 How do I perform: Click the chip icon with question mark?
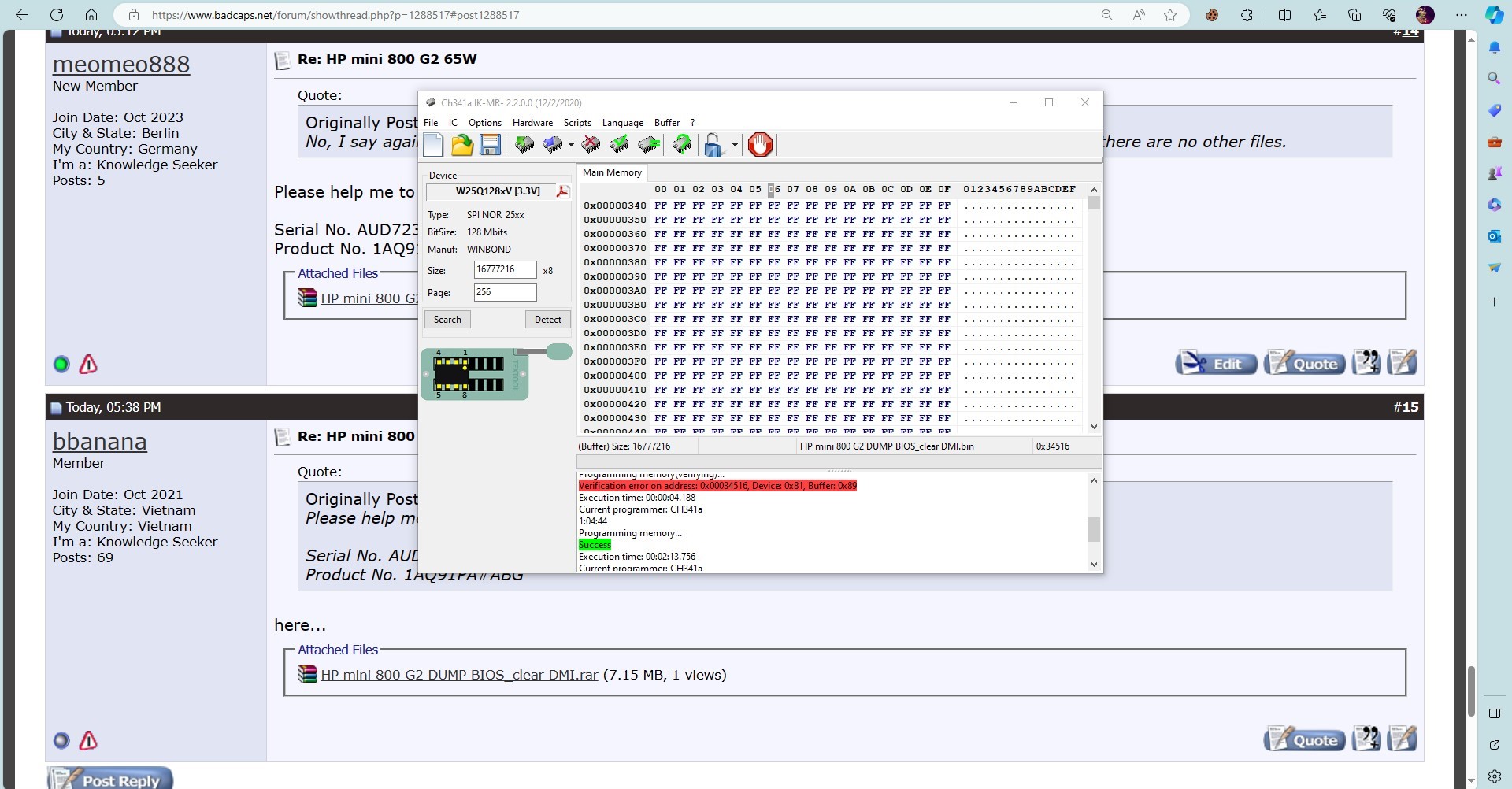tap(682, 145)
